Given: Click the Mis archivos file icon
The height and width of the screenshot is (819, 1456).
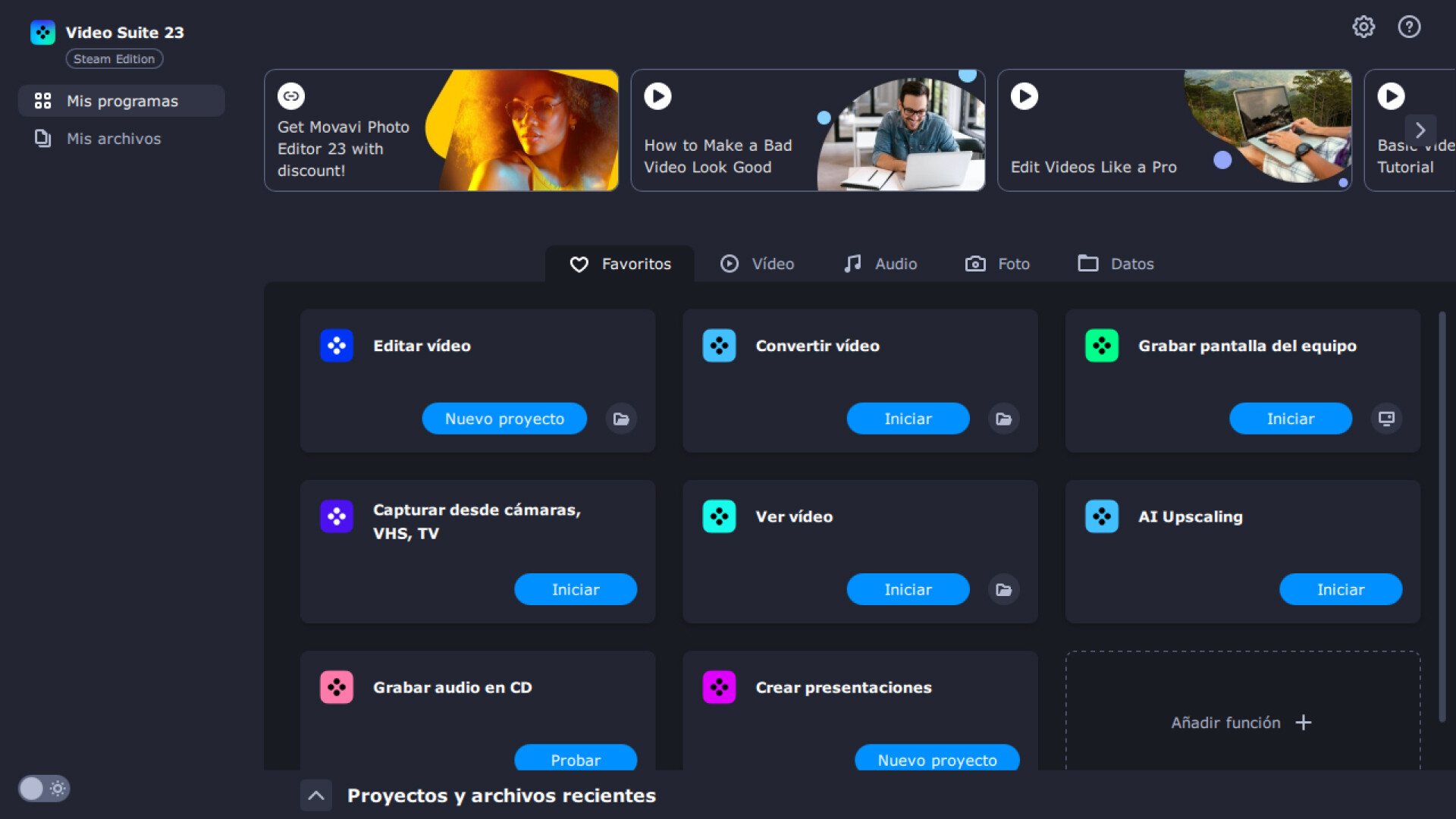Looking at the screenshot, I should pyautogui.click(x=43, y=138).
